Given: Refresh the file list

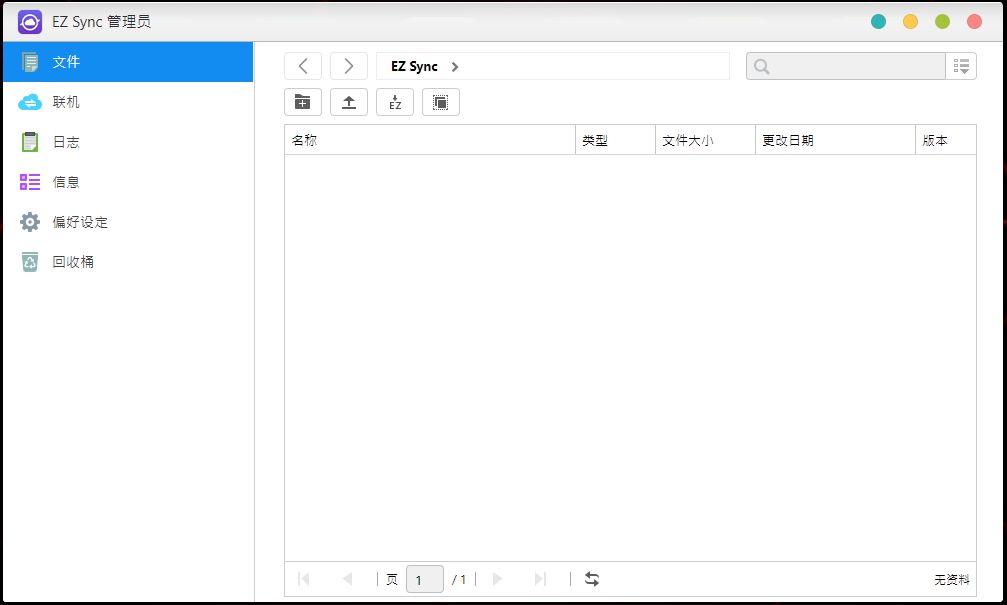Looking at the screenshot, I should coord(592,579).
